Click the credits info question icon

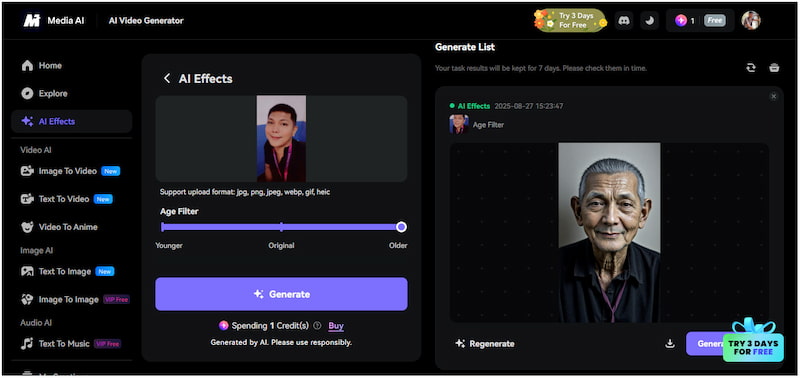pos(317,325)
